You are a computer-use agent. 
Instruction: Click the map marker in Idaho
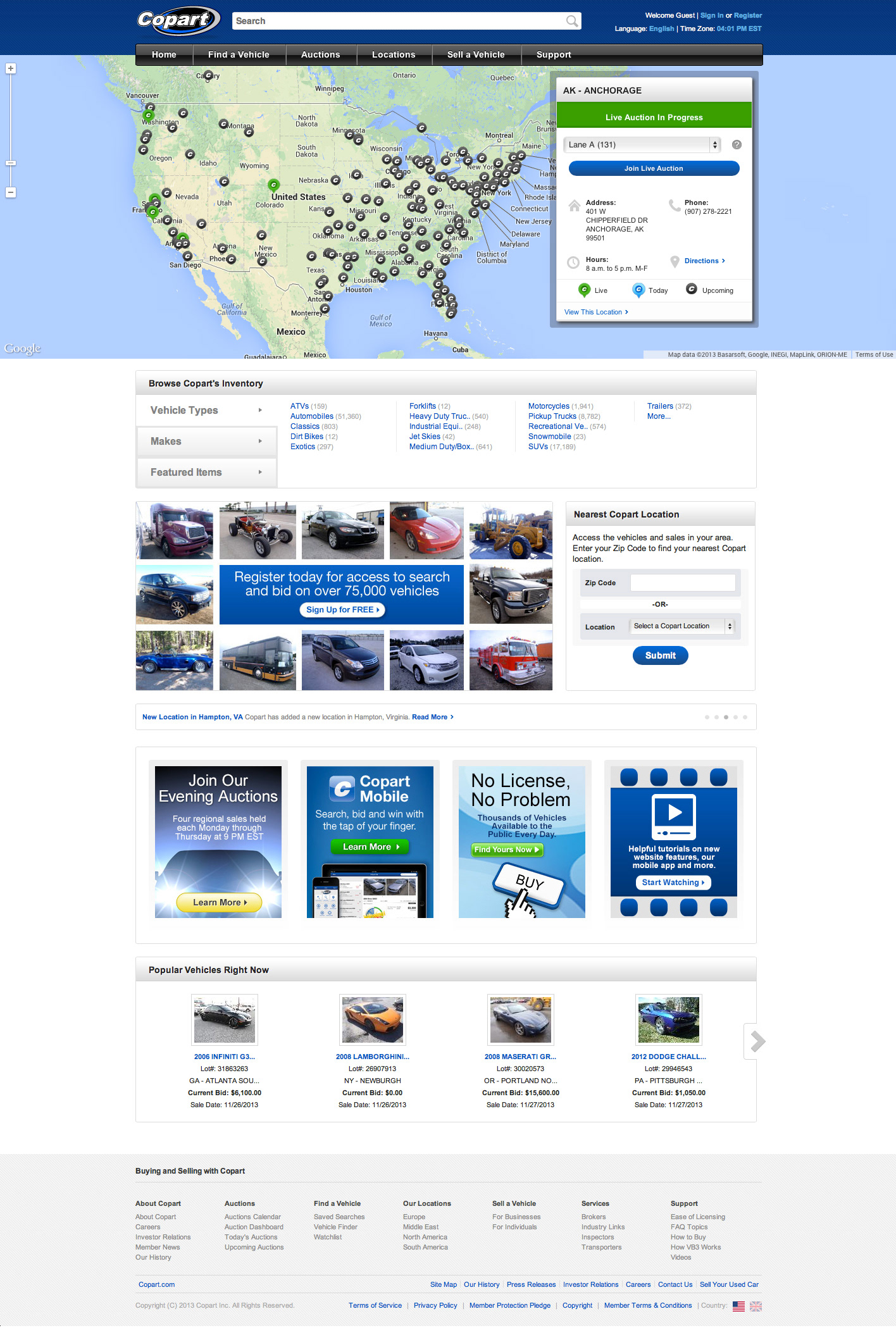(x=190, y=154)
